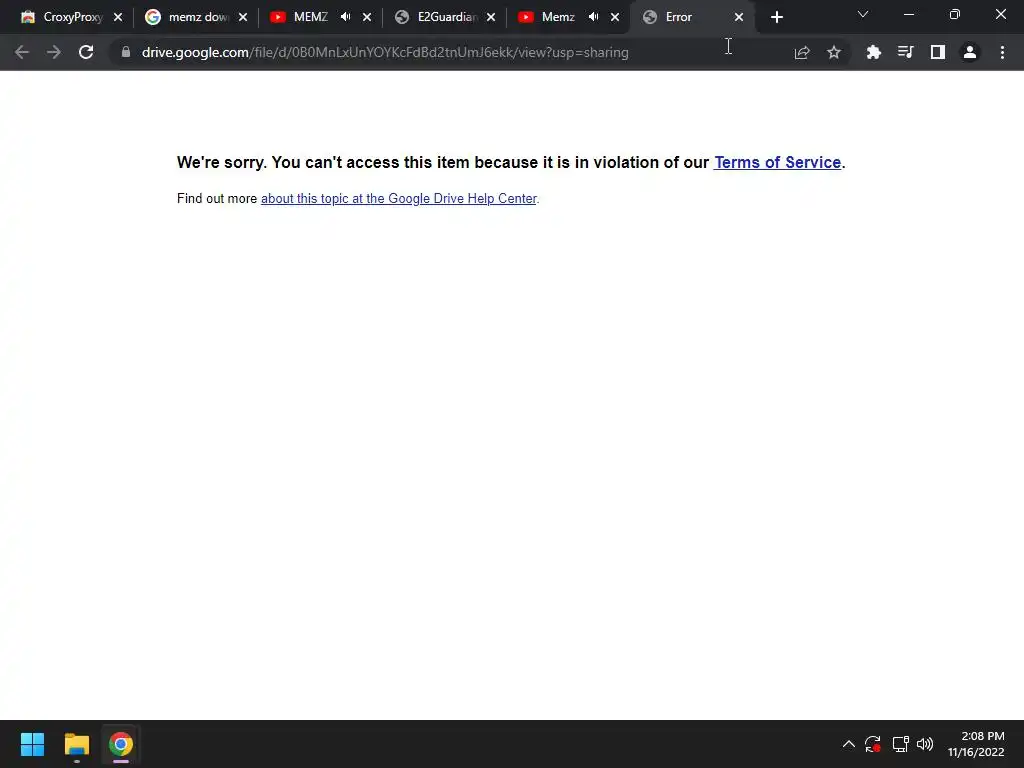The width and height of the screenshot is (1024, 768).
Task: Click the Chrome taskbar icon
Action: tap(121, 744)
